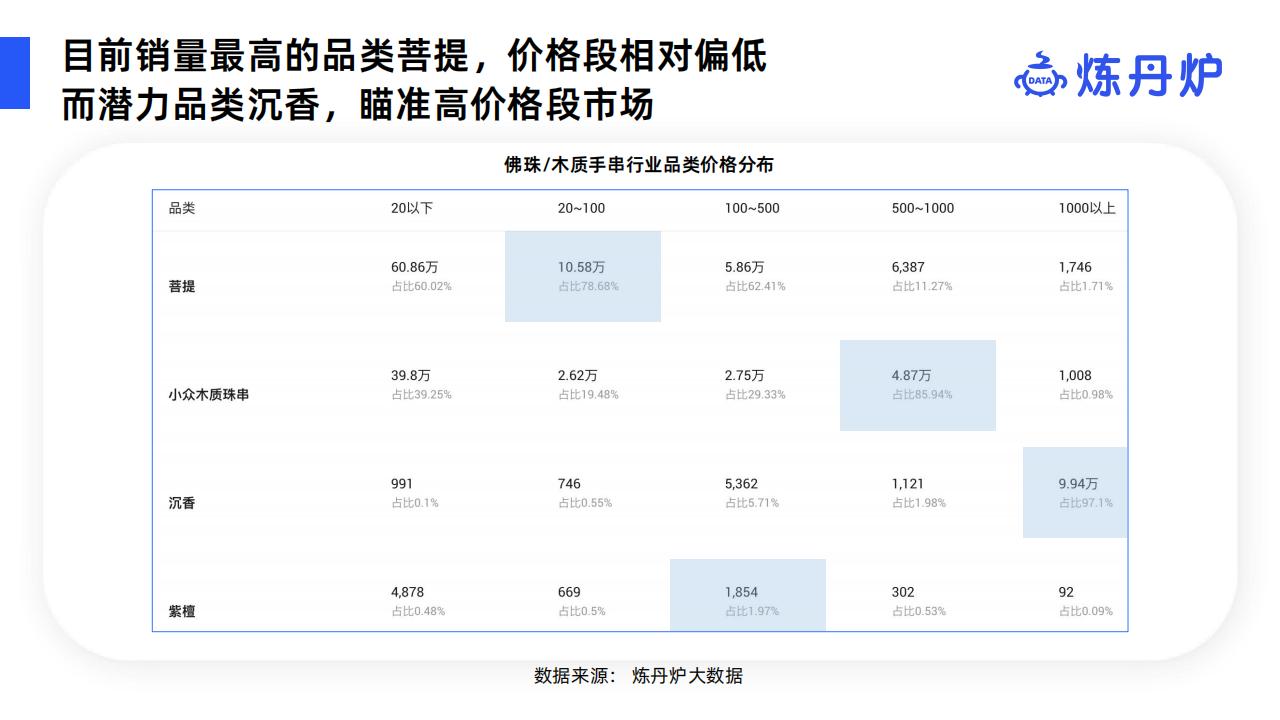The image size is (1280, 720).
Task: Click the 6,387 cell value
Action: tap(908, 267)
